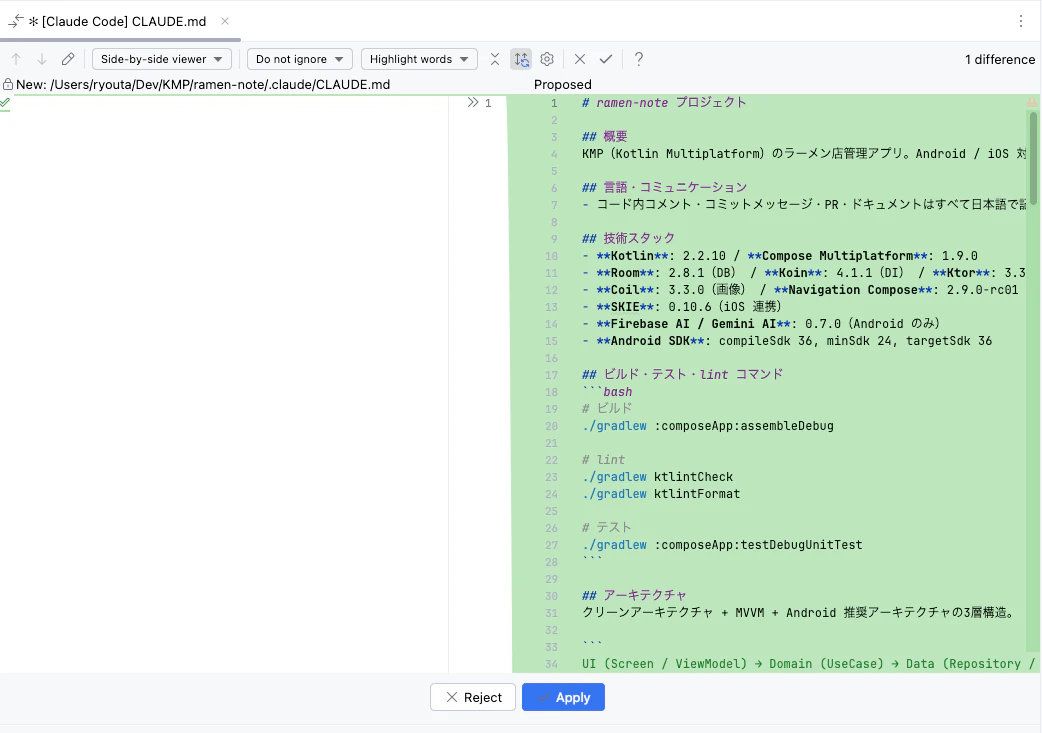Open the Side-by-side viewer dropdown
This screenshot has width=1042, height=733.
tap(161, 59)
